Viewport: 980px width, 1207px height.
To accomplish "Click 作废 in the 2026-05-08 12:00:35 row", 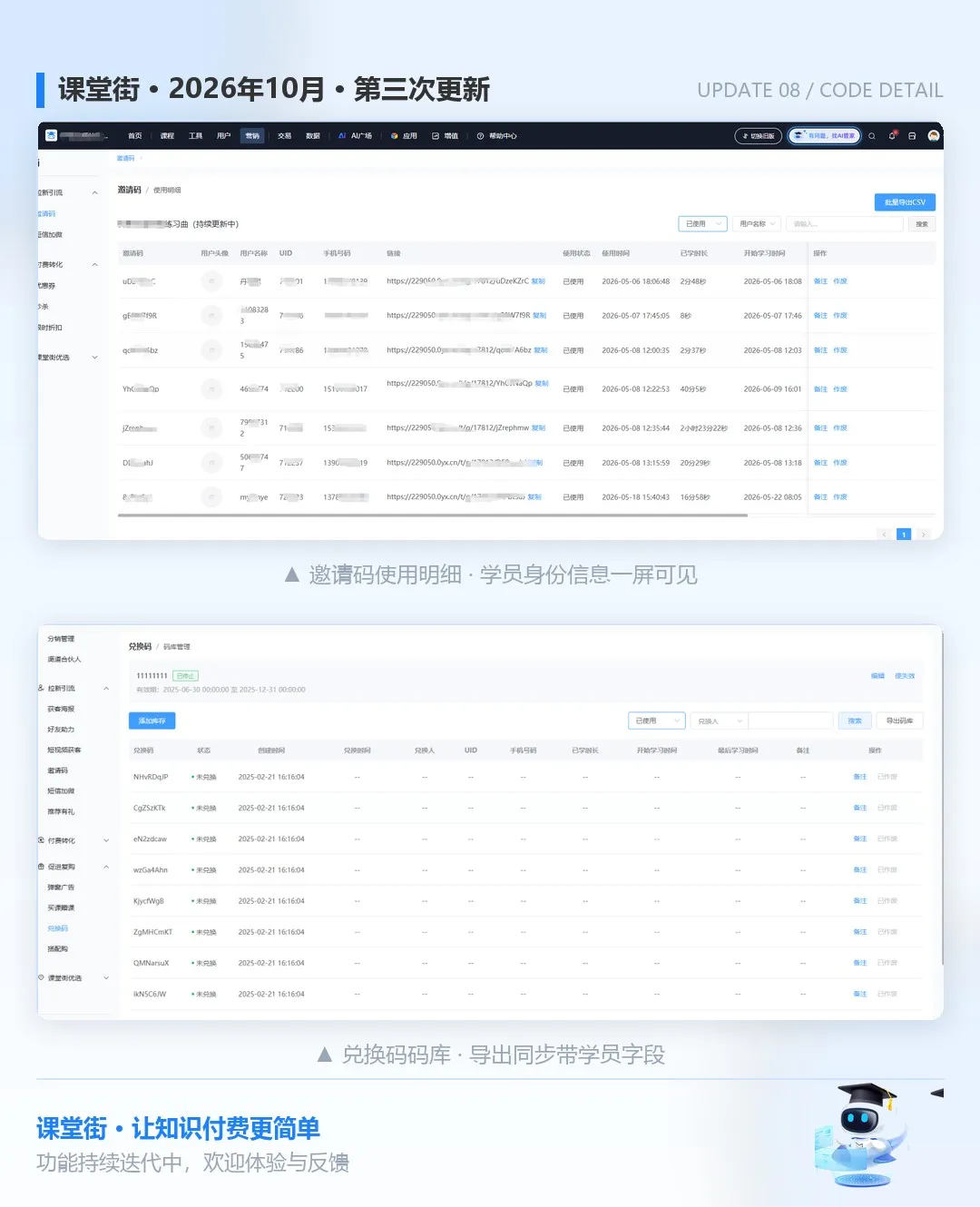I will click(x=840, y=350).
